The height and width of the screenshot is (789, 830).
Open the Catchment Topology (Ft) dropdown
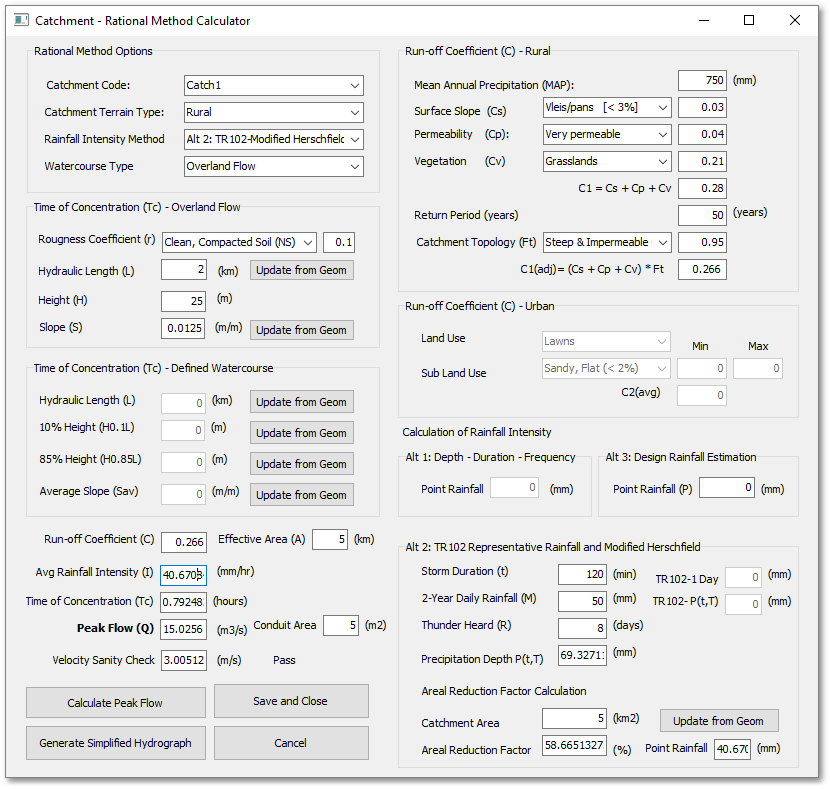tap(607, 242)
